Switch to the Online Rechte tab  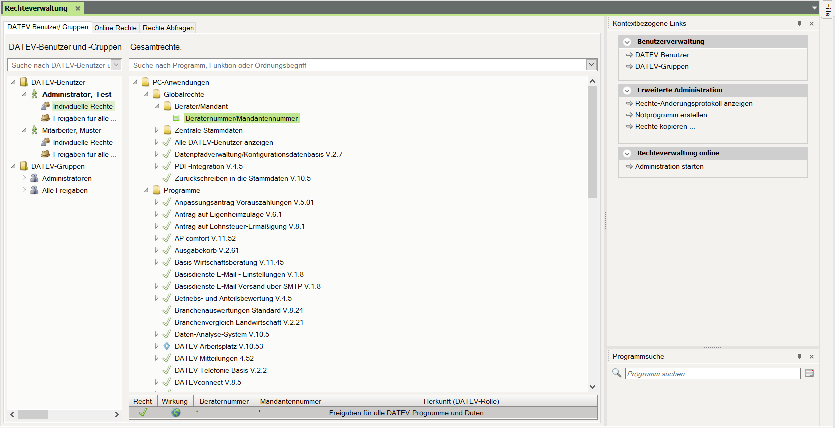[x=115, y=27]
